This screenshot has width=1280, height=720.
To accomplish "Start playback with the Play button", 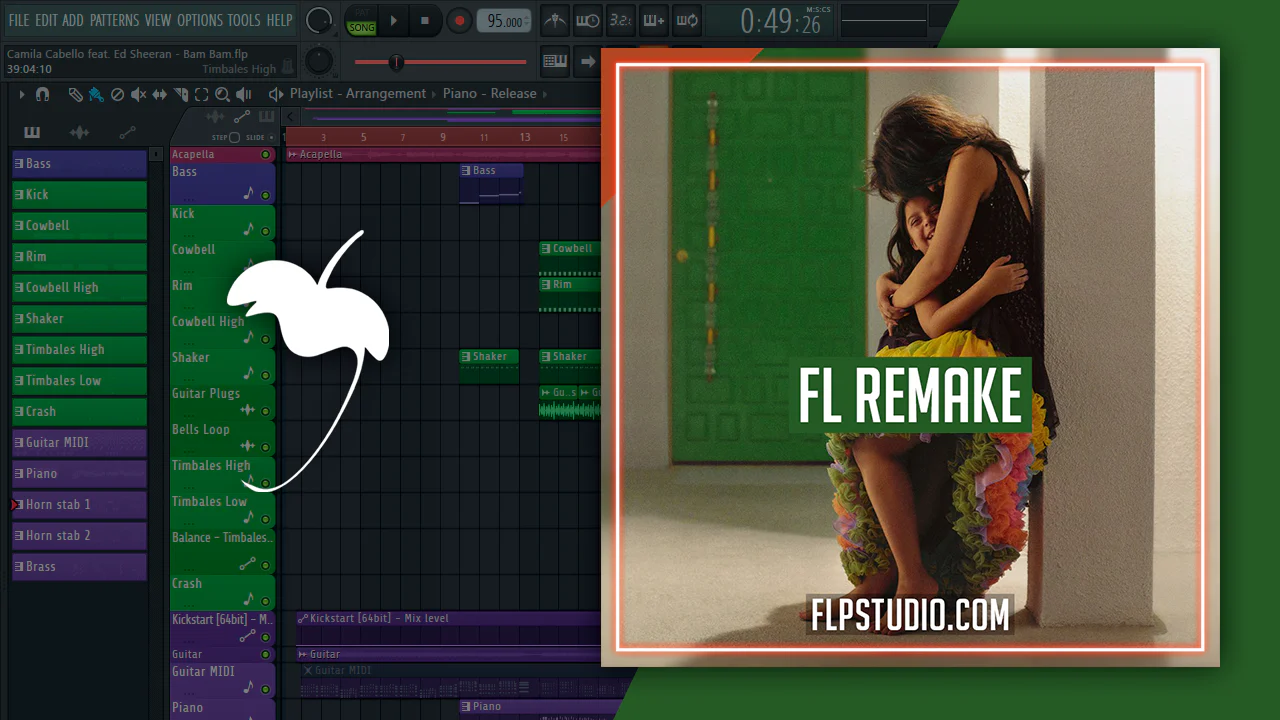I will (x=393, y=20).
